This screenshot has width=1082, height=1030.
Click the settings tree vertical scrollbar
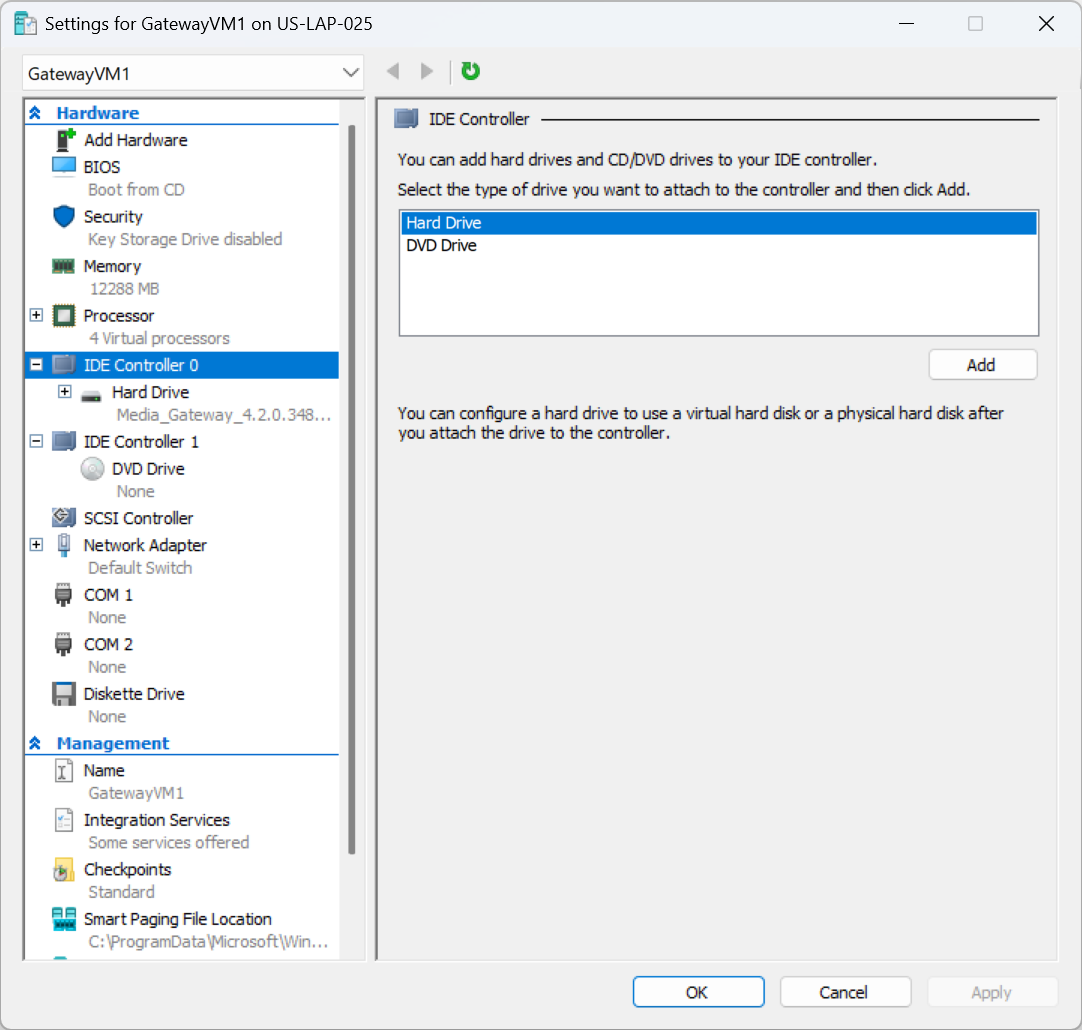[x=351, y=490]
